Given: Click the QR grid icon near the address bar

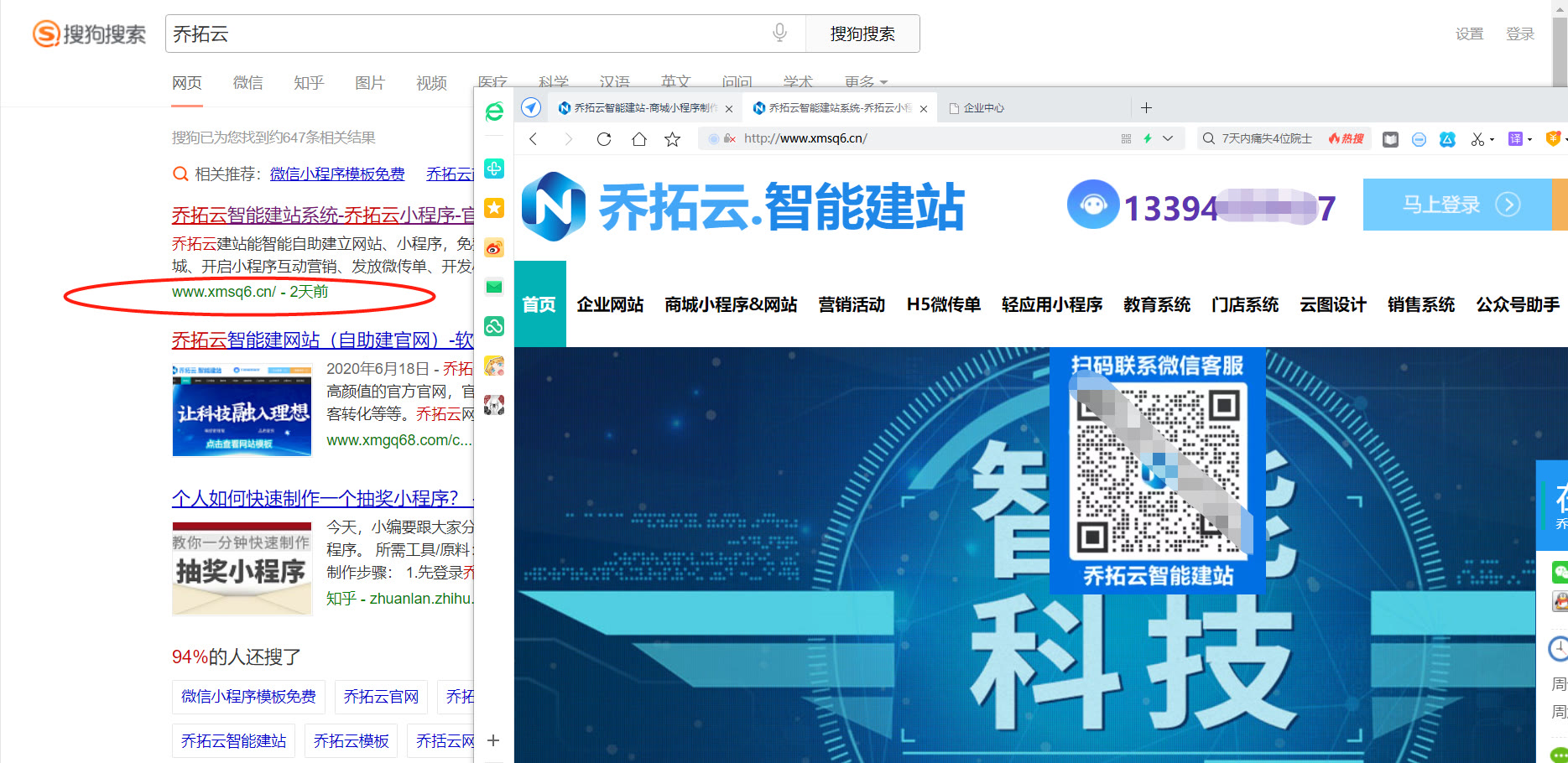Looking at the screenshot, I should click(1128, 138).
